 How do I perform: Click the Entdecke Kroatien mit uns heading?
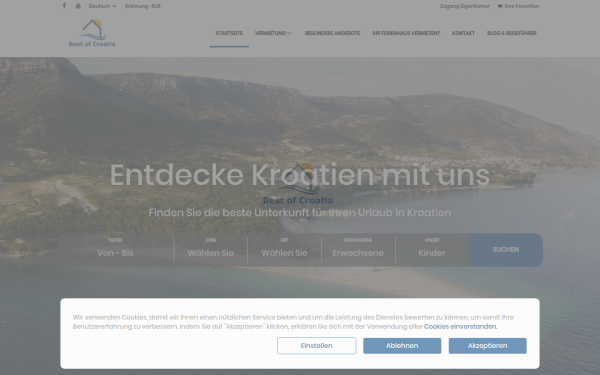coord(300,175)
